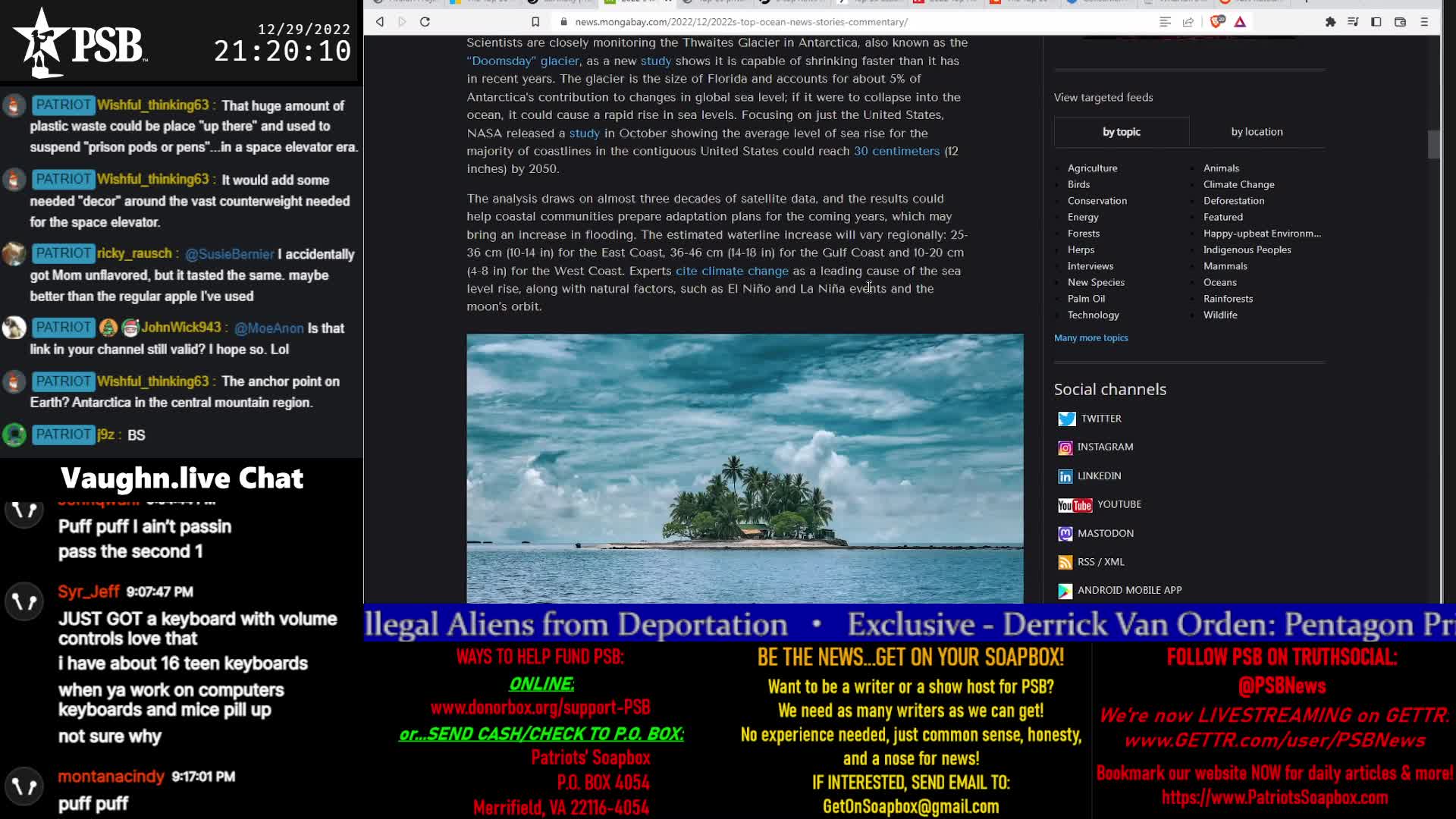
Task: Click the browser back arrow
Action: pyautogui.click(x=380, y=22)
